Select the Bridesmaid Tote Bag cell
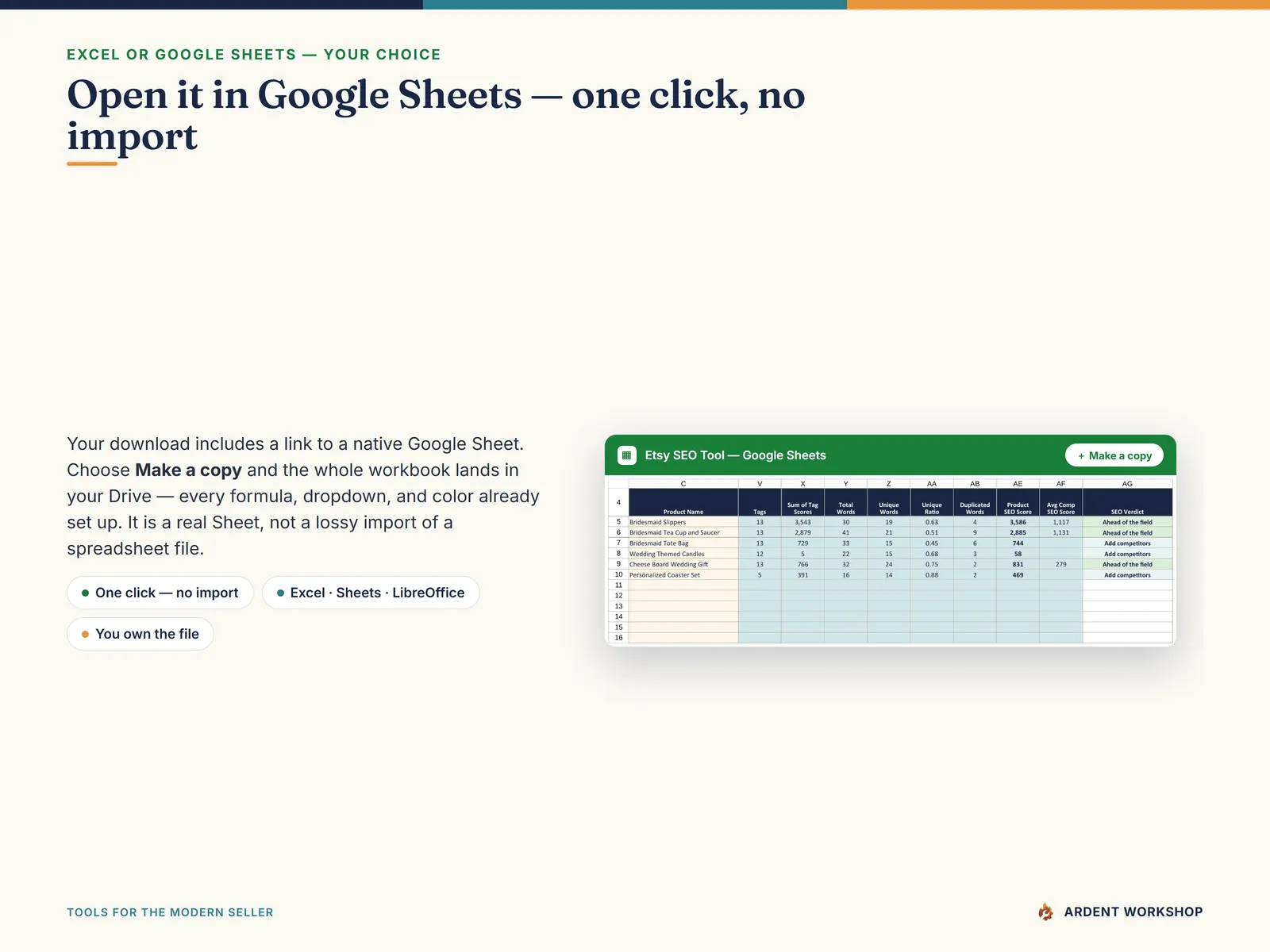 tap(683, 543)
